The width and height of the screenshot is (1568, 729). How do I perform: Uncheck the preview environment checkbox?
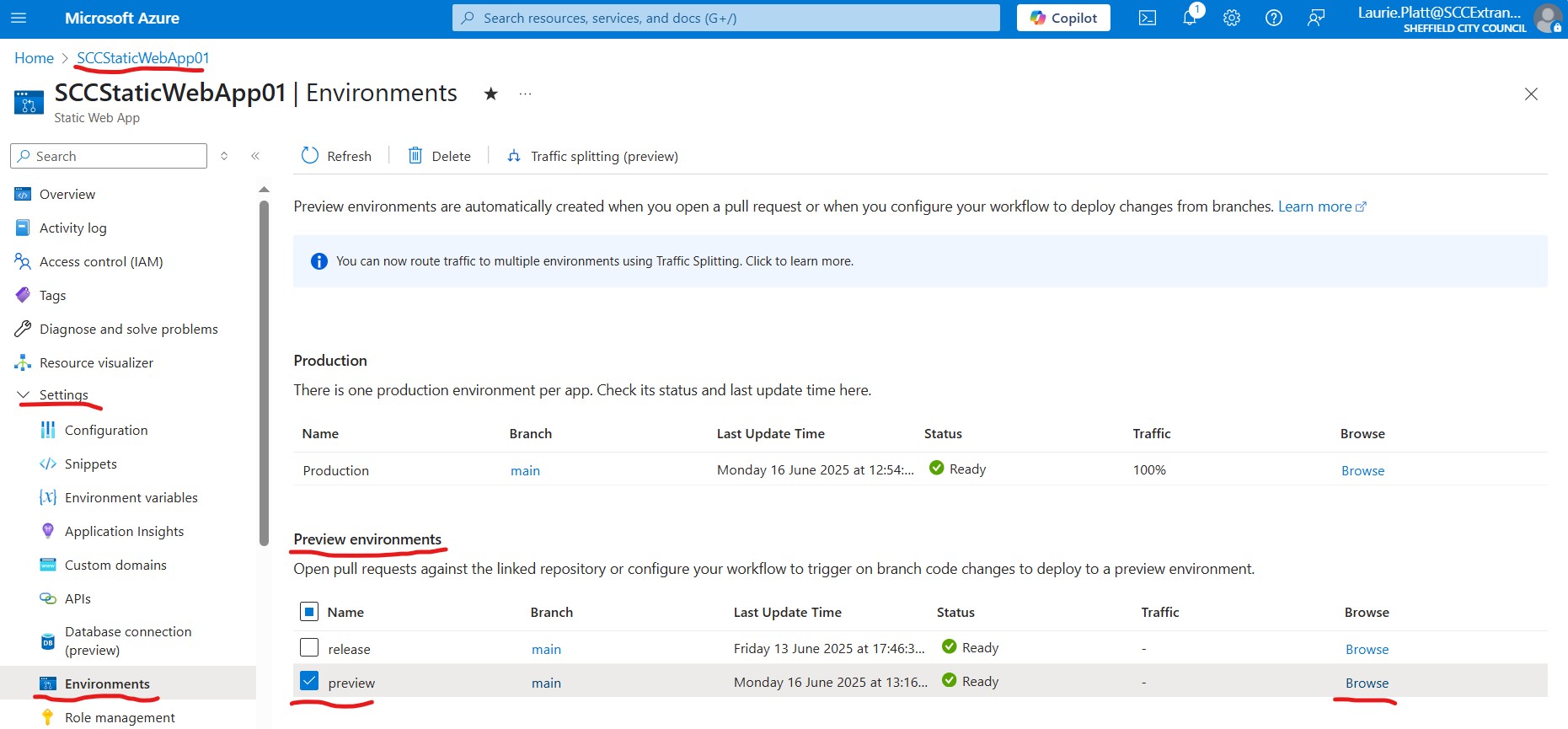point(309,681)
